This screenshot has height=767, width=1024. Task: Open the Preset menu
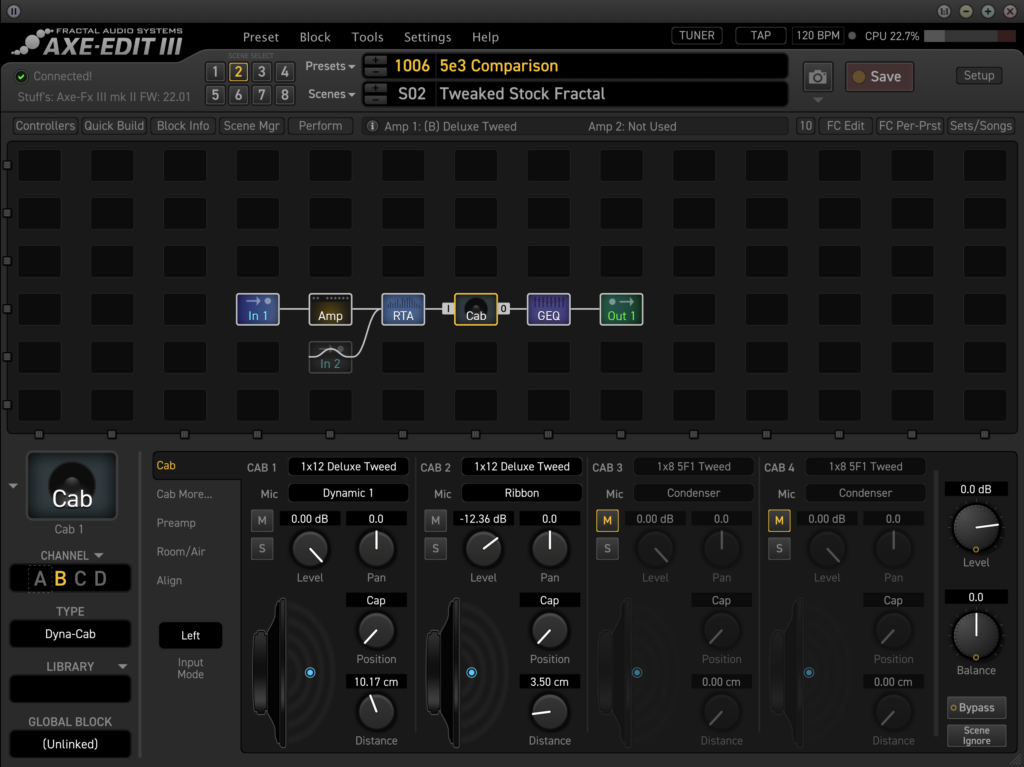coord(261,37)
